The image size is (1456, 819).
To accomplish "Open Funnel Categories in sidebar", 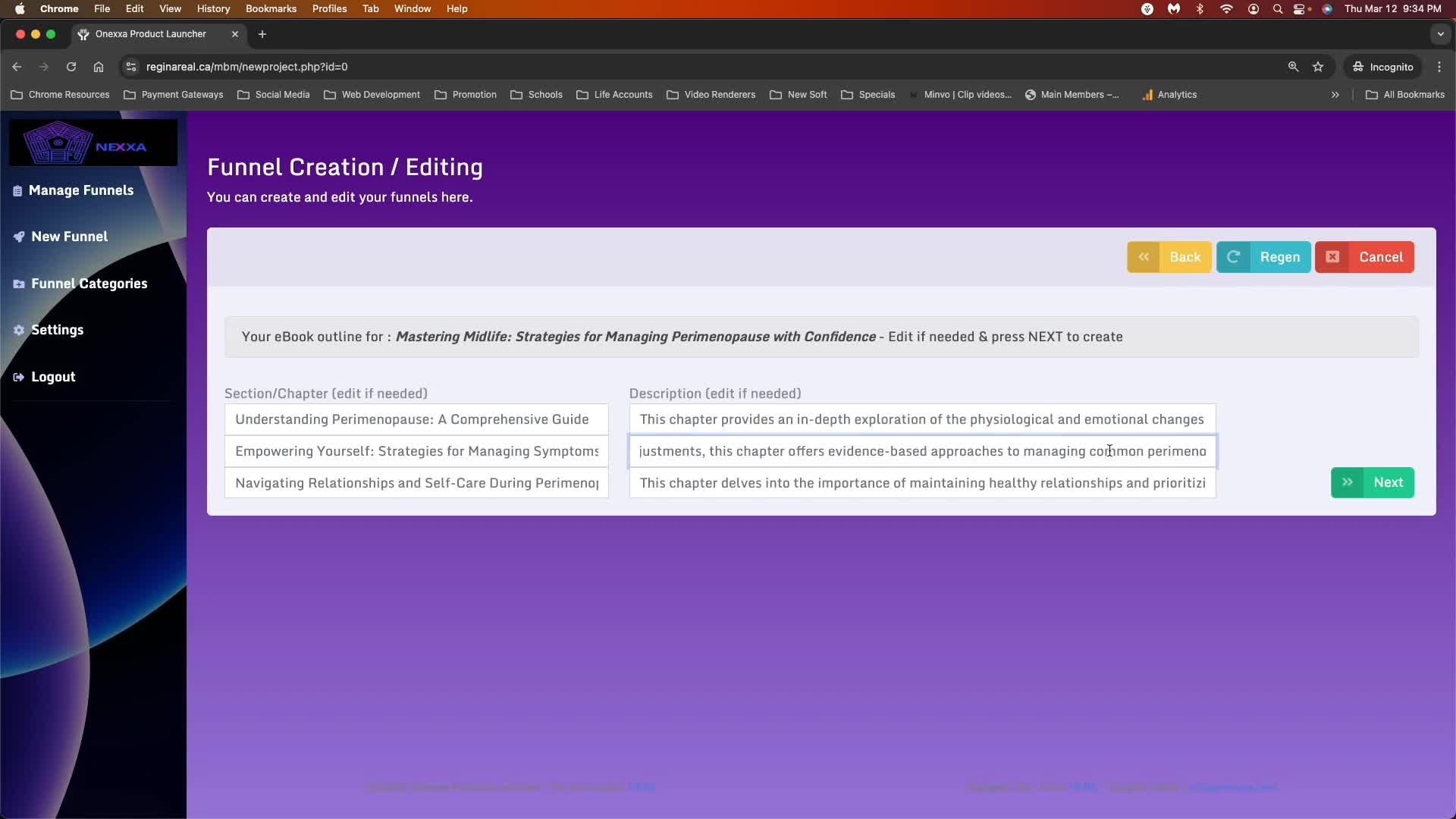I will point(89,284).
